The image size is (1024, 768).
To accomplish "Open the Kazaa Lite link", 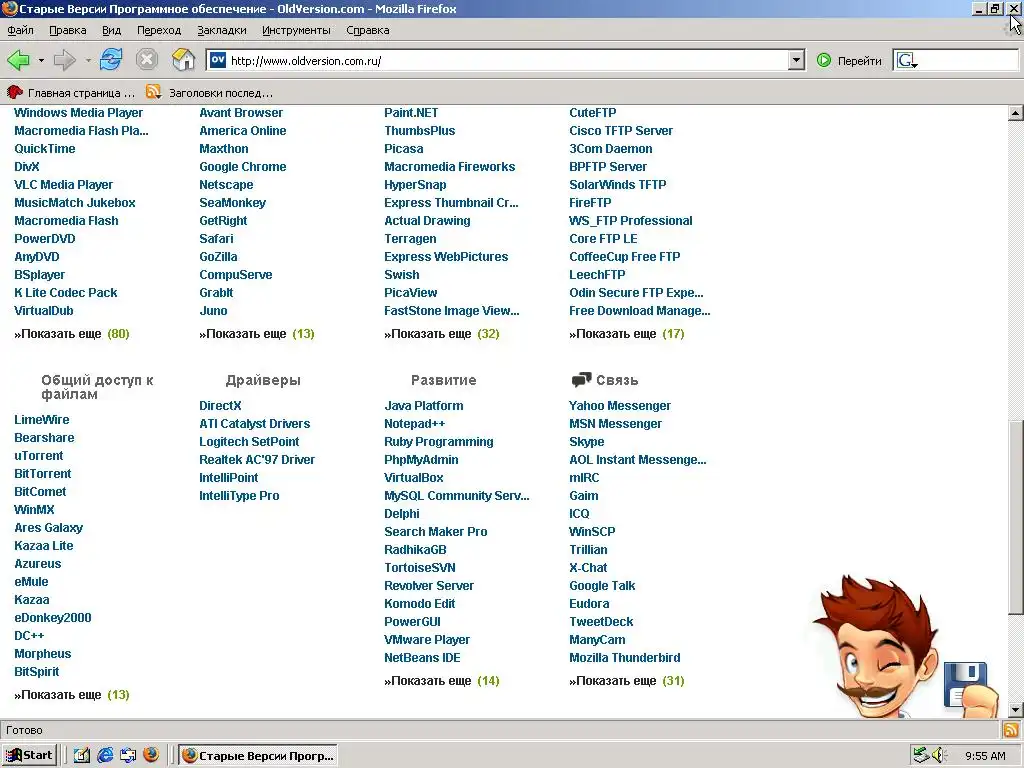I will [44, 545].
